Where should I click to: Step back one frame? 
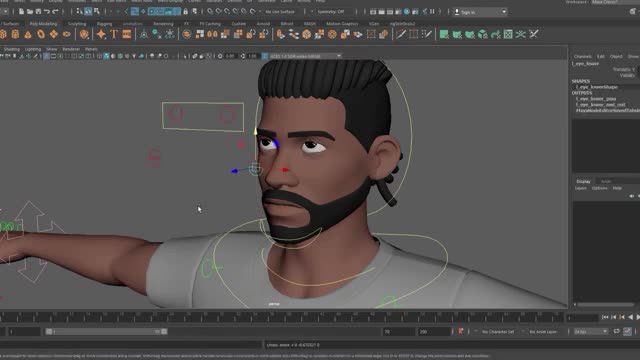click(x=613, y=317)
